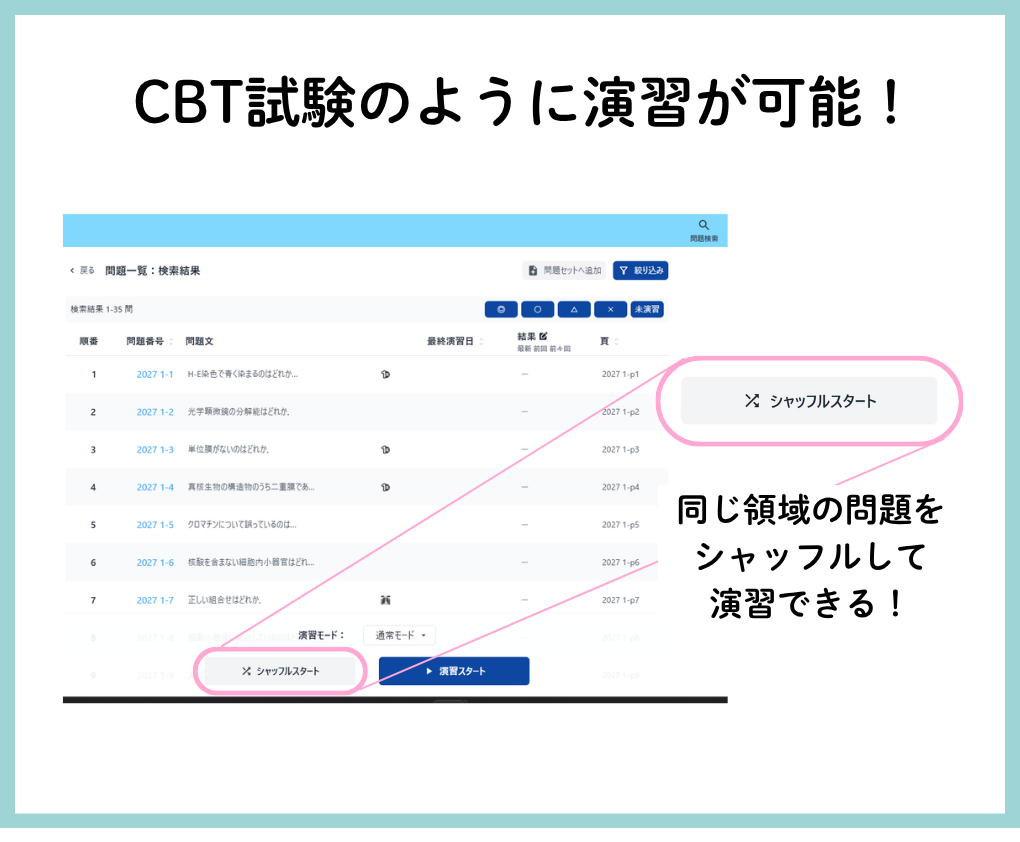This screenshot has width=1020, height=842.
Task: Click the image icon on question row 3
Action: (x=385, y=450)
